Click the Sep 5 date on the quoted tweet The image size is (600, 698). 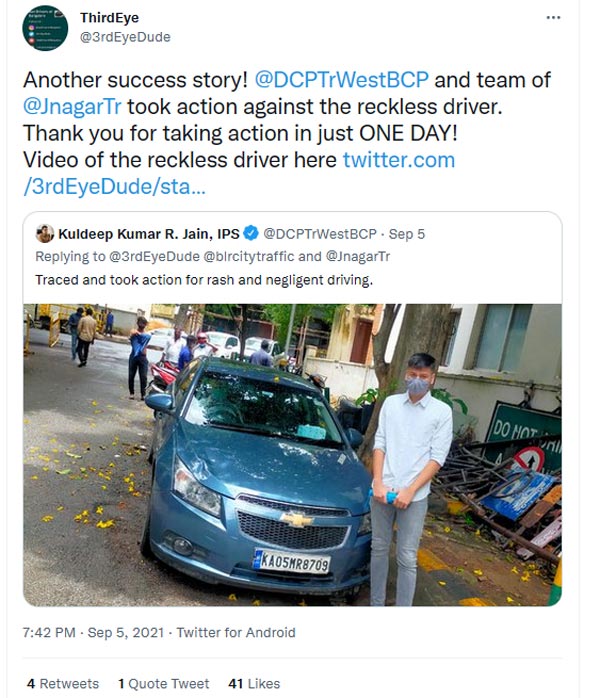coord(408,234)
